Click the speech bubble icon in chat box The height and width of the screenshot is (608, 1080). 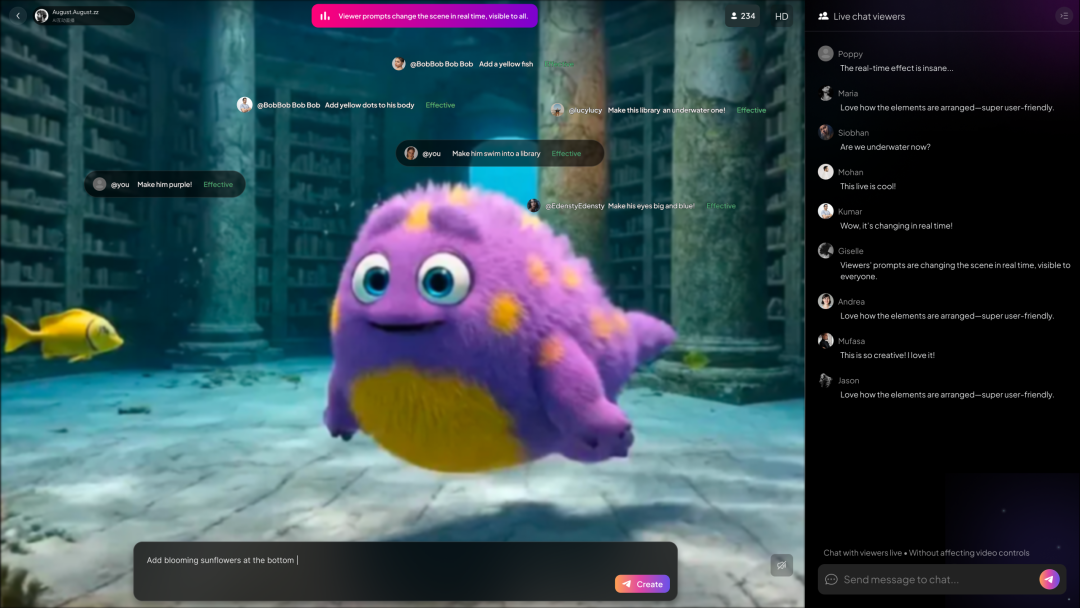(831, 580)
